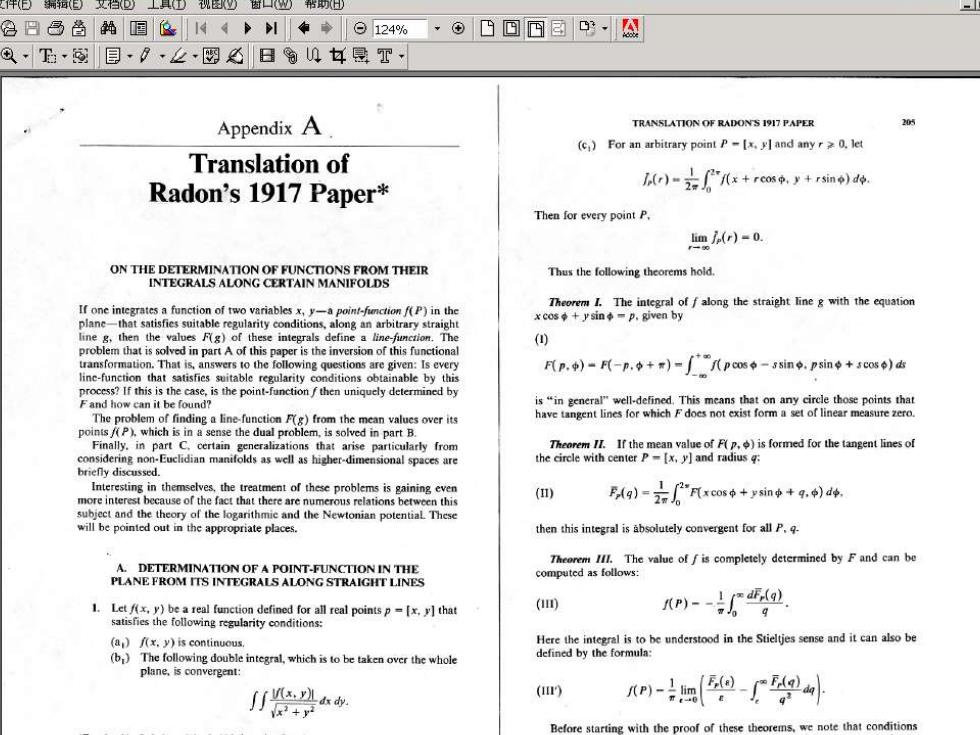Click the Spell Check ABC icon
This screenshot has height=735, width=980.
211,56
